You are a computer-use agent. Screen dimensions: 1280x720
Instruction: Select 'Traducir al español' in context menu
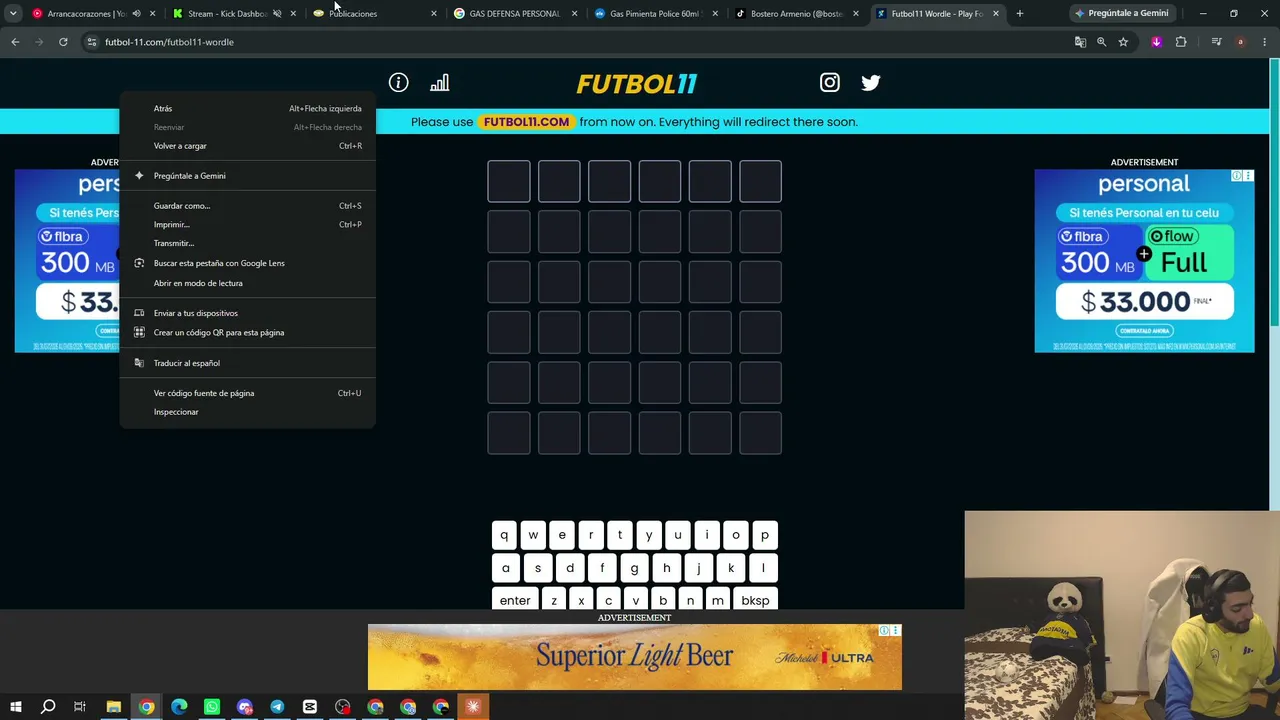(x=248, y=363)
